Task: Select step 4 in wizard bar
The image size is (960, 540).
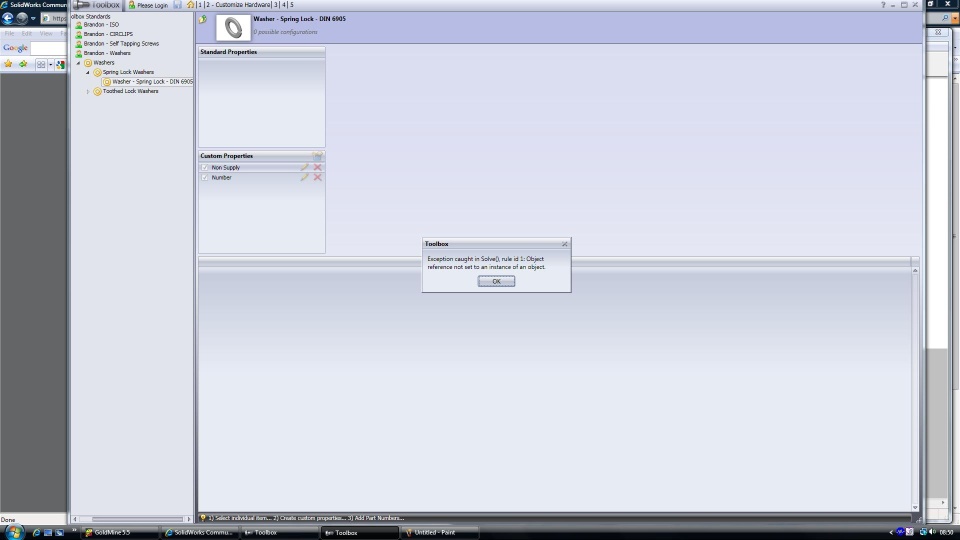Action: point(283,4)
